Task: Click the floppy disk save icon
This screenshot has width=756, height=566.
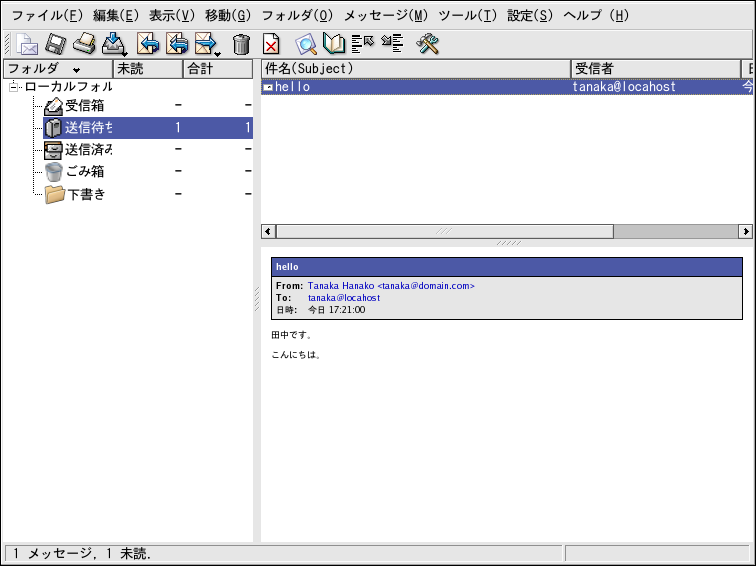Action: click(x=56, y=44)
